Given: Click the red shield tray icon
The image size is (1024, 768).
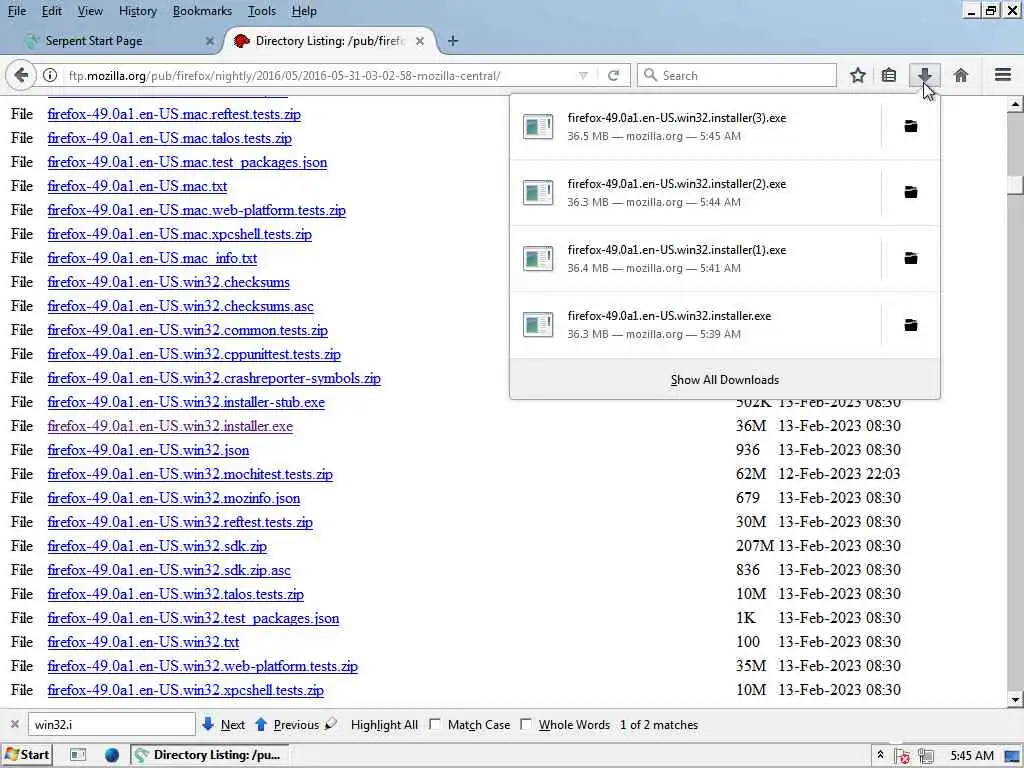Looking at the screenshot, I should 903,756.
